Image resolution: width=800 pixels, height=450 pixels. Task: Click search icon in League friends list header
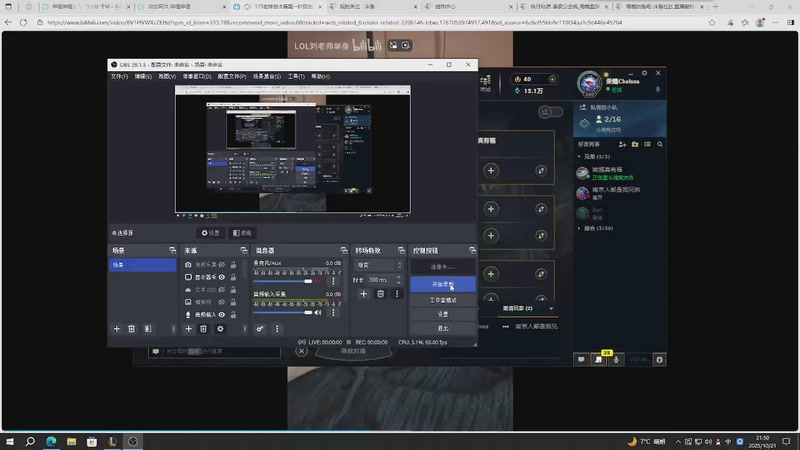660,144
